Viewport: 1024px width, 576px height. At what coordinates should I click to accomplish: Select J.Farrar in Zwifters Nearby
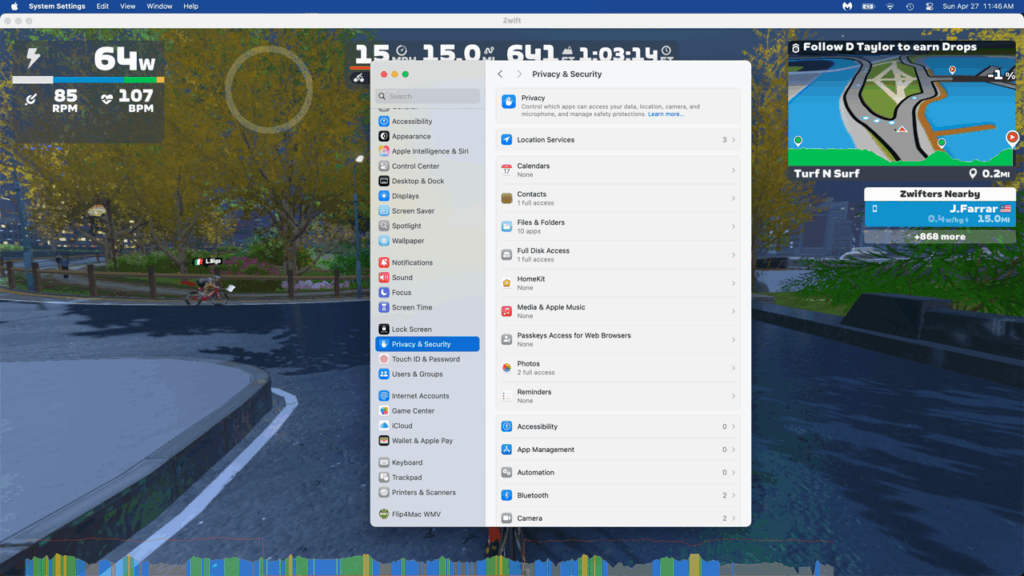coord(940,214)
